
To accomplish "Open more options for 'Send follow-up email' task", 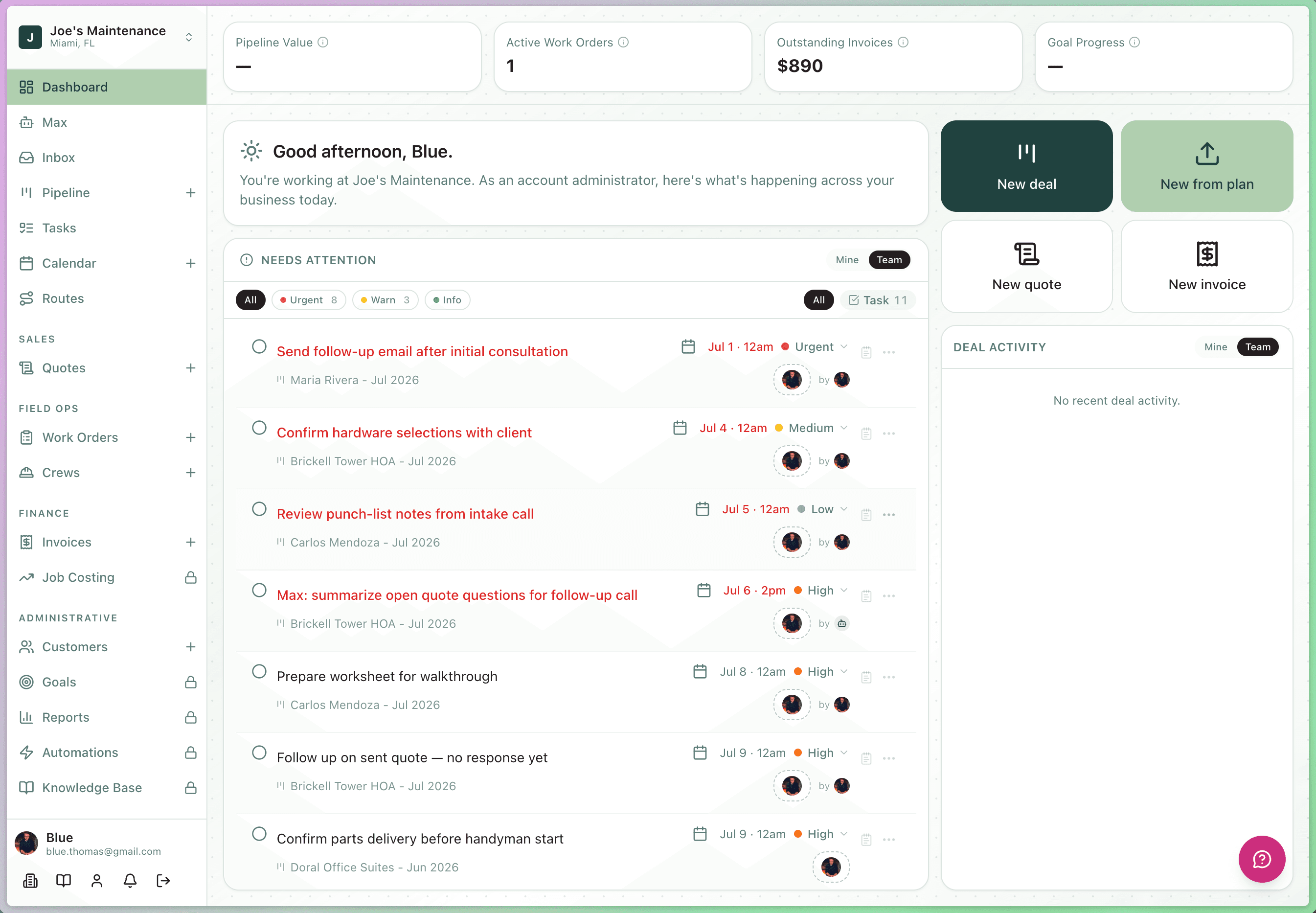I will point(889,352).
